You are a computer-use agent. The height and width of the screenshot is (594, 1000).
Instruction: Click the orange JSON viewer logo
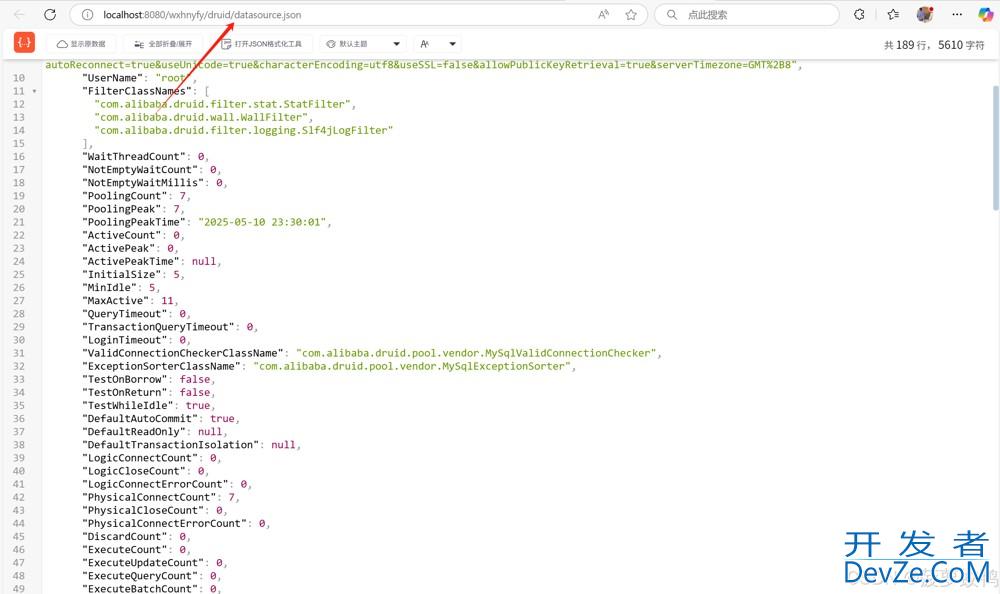point(24,43)
